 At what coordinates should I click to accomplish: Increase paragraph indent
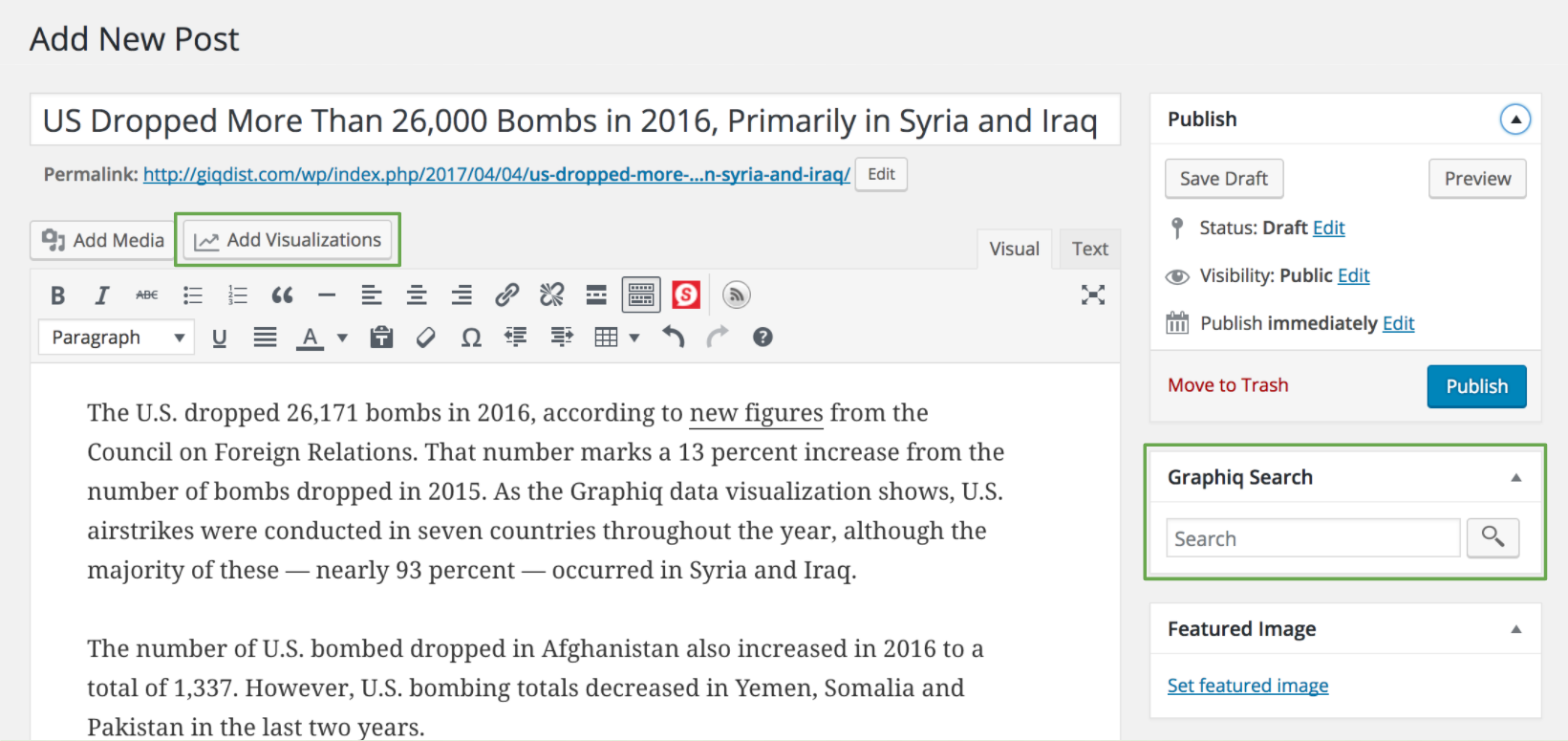(x=562, y=337)
